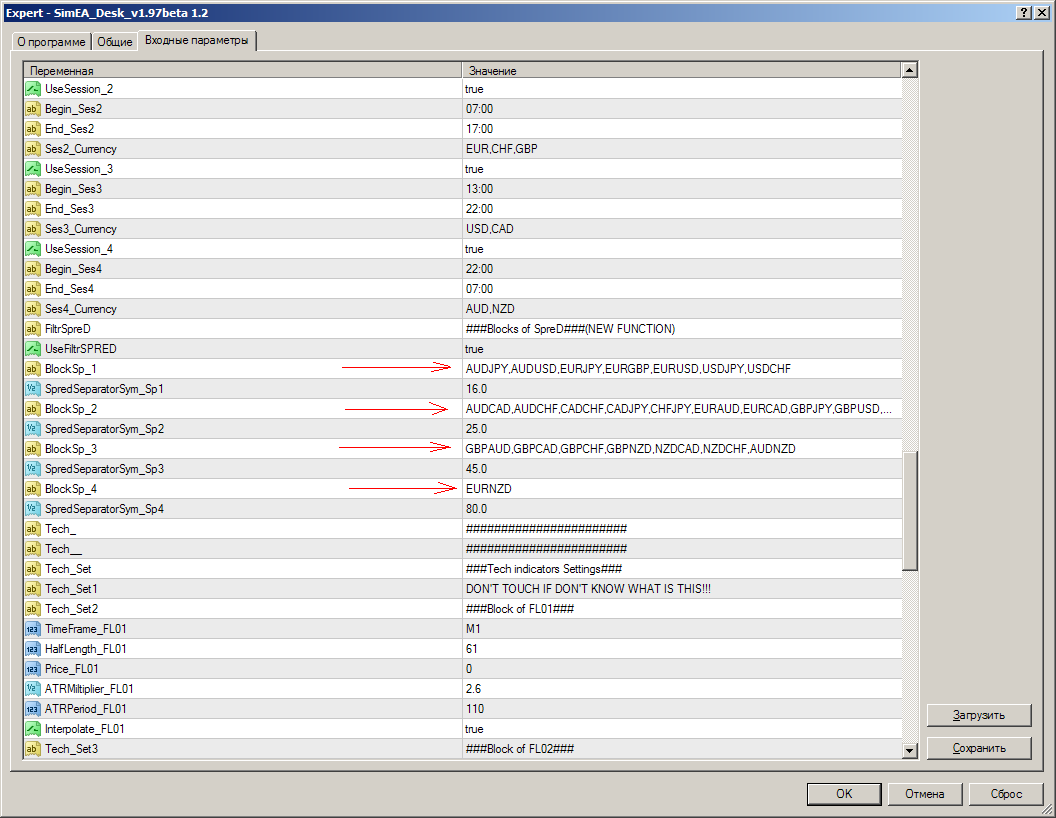Click the string icon beside BlockSp_2
1056x818 pixels.
(x=32, y=409)
